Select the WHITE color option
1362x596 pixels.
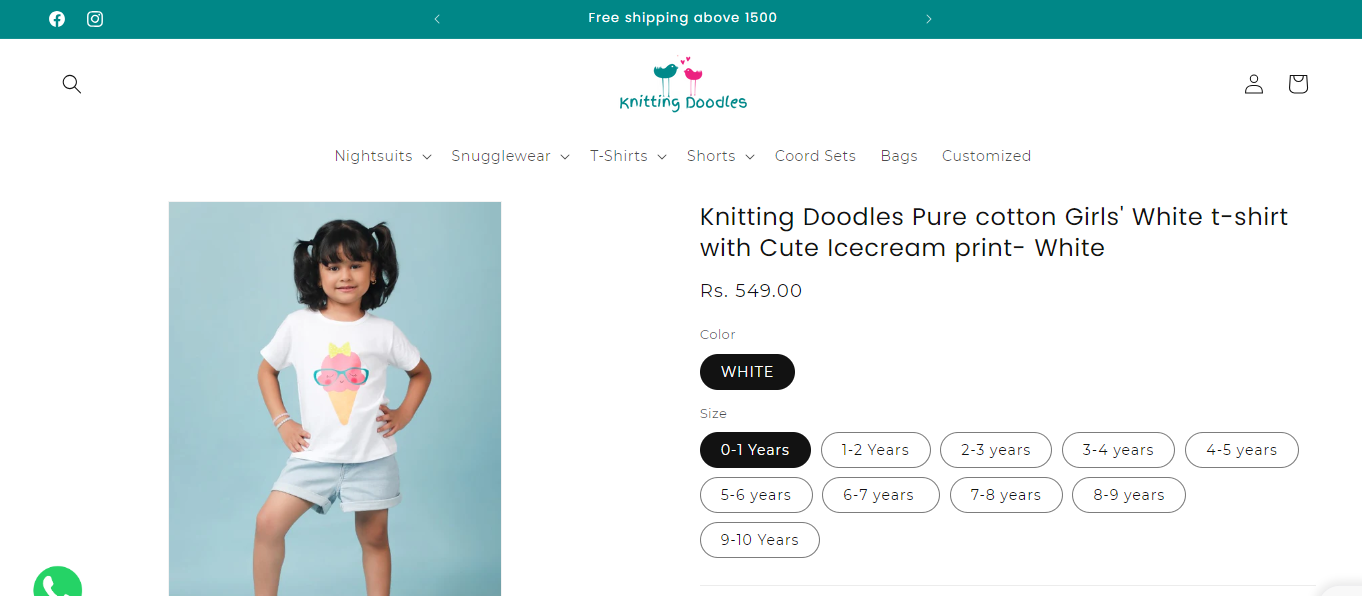click(747, 372)
